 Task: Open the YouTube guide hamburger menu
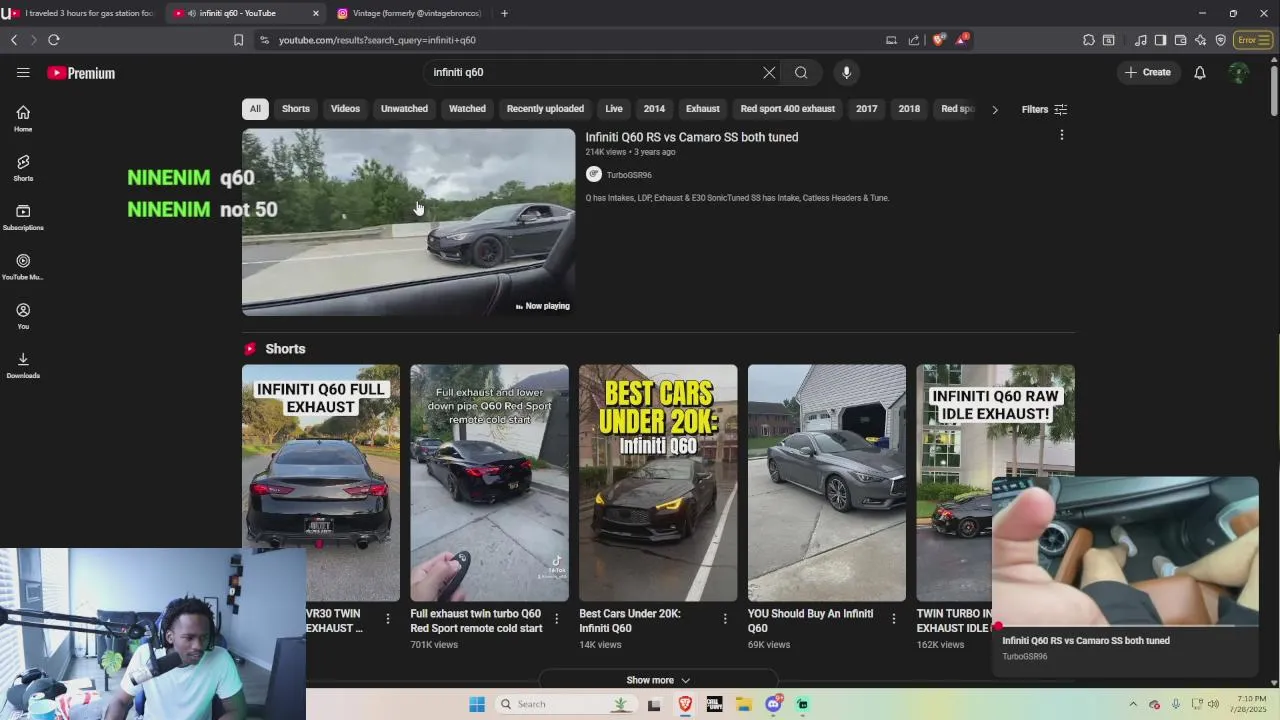23,72
